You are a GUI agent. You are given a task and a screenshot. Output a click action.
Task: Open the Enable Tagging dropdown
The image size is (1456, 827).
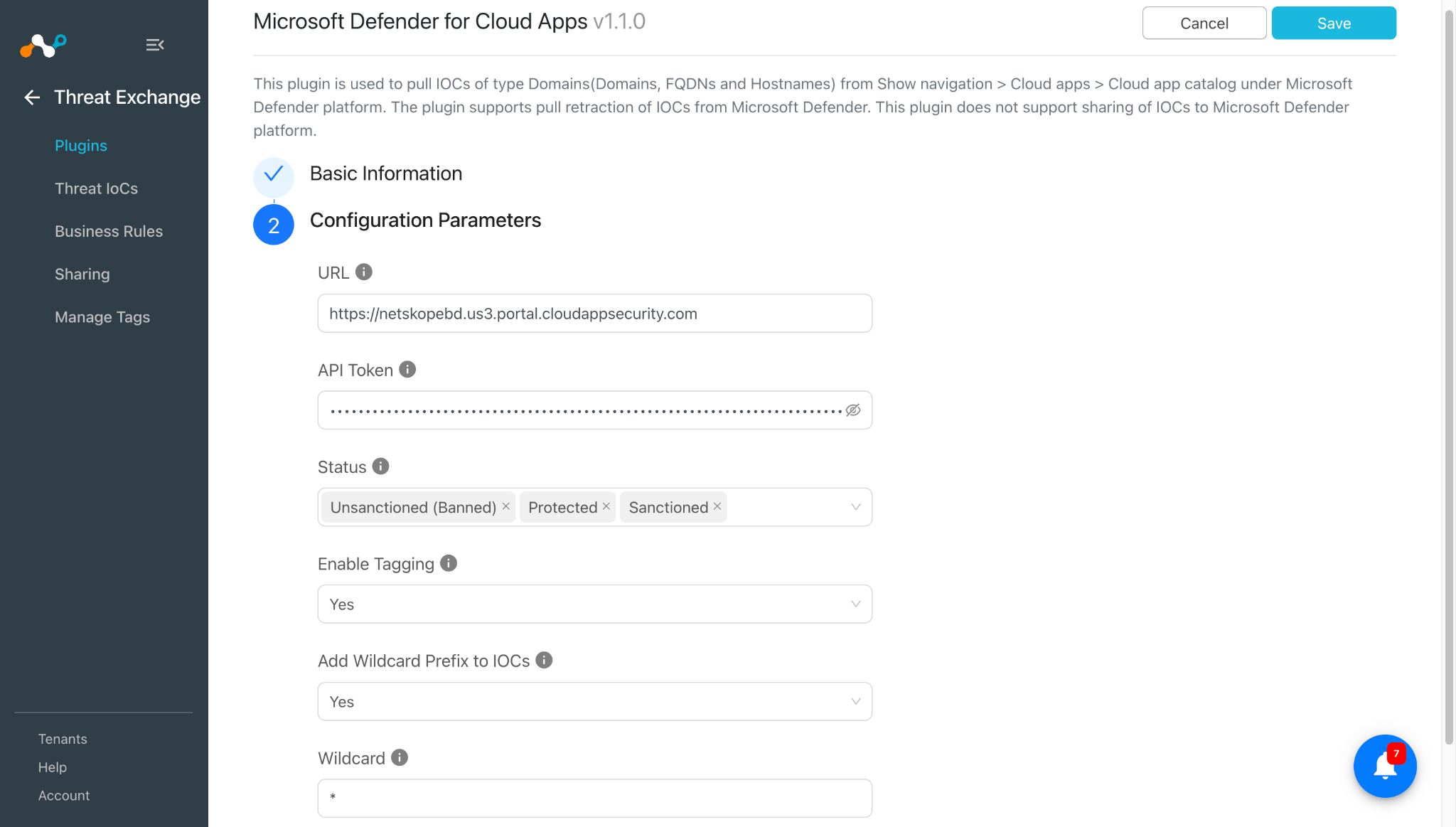point(594,604)
